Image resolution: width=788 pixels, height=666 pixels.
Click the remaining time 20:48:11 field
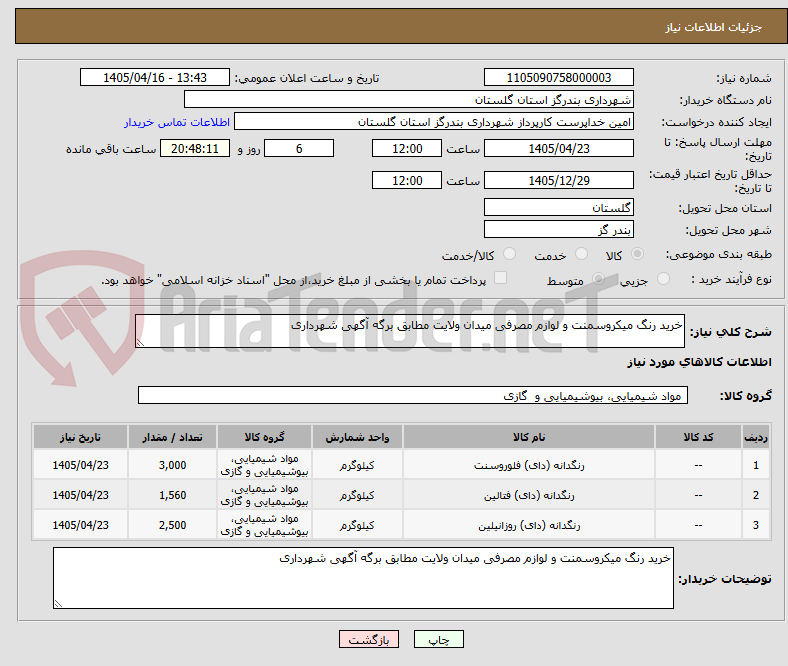(x=195, y=148)
